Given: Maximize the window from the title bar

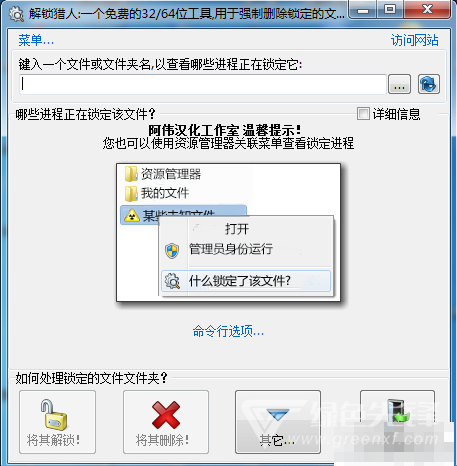Looking at the screenshot, I should pyautogui.click(x=390, y=9).
